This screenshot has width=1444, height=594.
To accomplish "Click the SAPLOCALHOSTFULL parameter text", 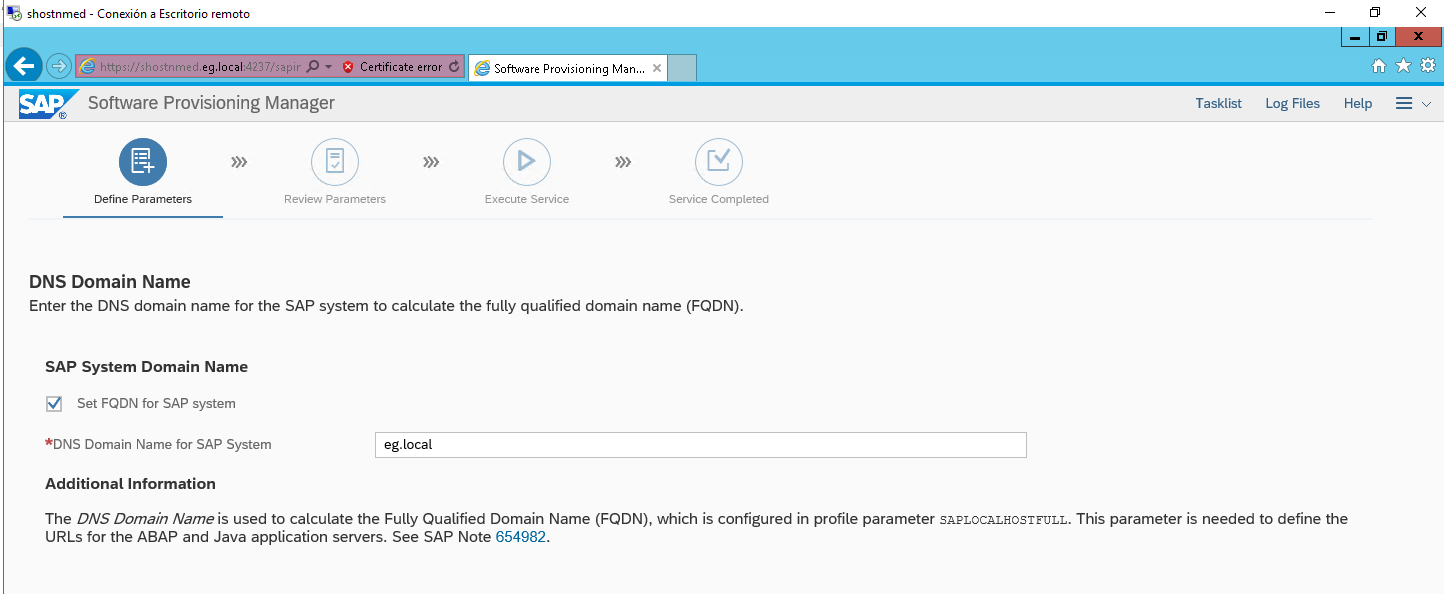I will pos(1004,520).
